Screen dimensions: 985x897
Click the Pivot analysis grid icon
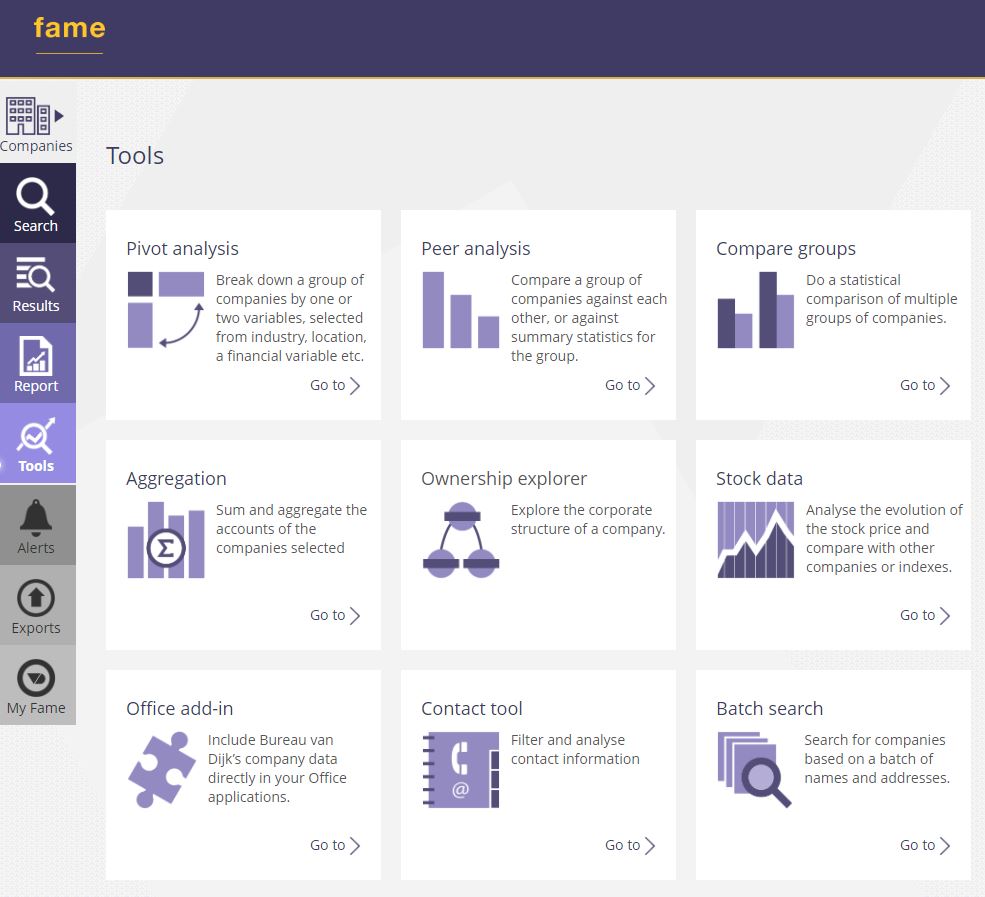point(165,310)
